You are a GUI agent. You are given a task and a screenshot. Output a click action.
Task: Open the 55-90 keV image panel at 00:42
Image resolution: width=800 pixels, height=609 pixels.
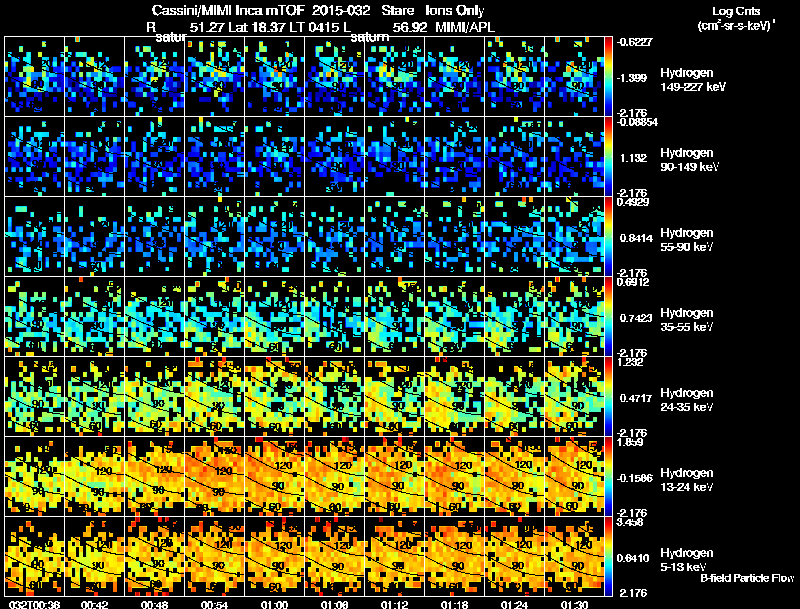coord(94,237)
